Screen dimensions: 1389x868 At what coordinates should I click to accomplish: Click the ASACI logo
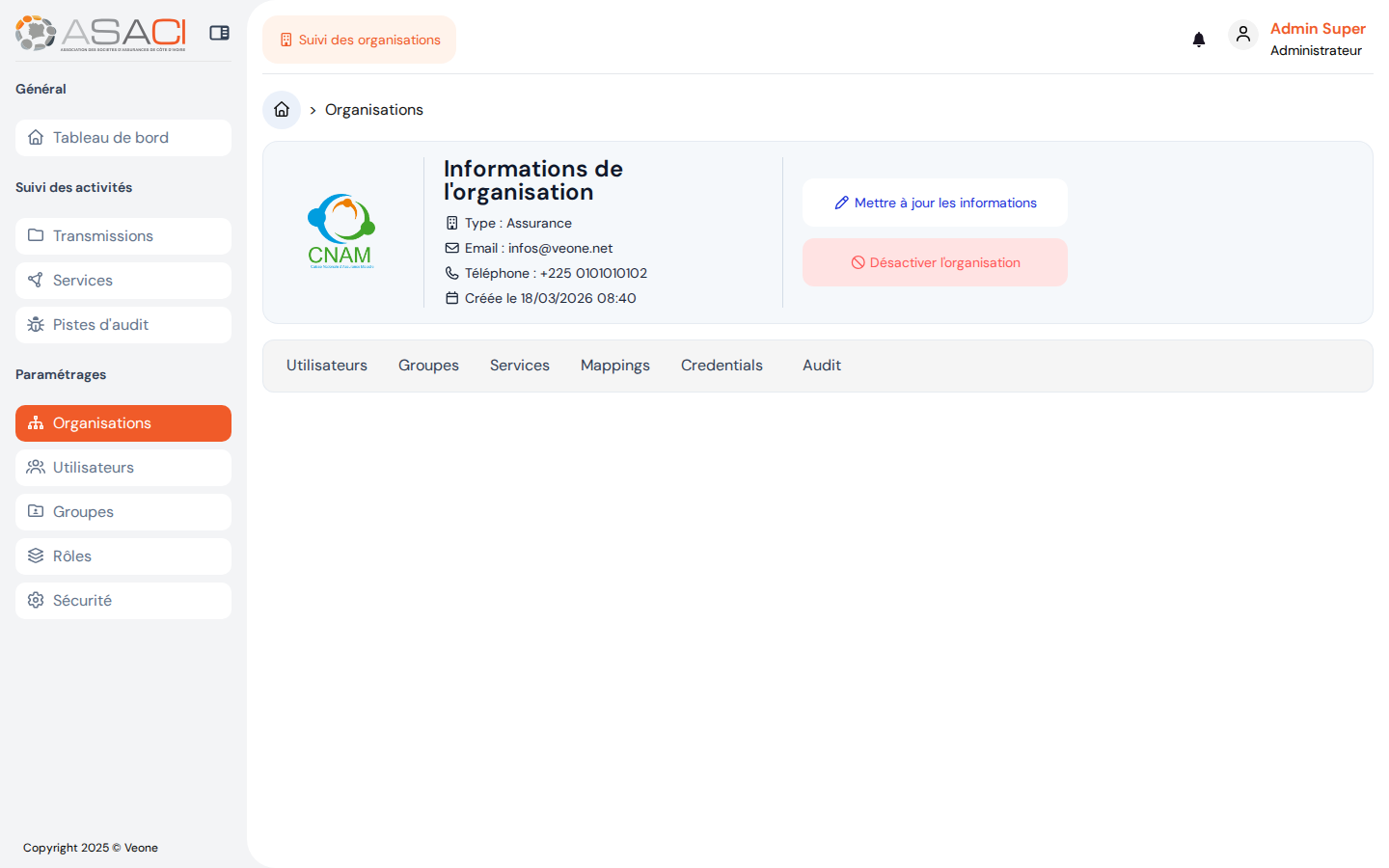click(x=96, y=32)
